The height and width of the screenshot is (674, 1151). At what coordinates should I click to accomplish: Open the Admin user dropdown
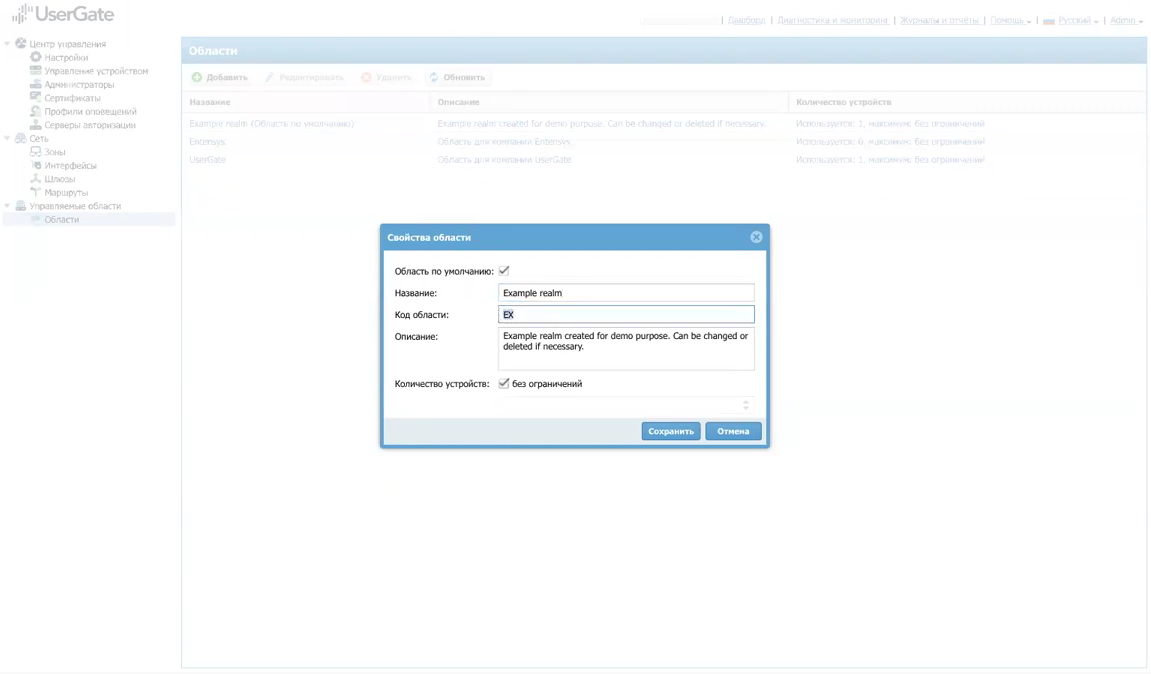1126,21
